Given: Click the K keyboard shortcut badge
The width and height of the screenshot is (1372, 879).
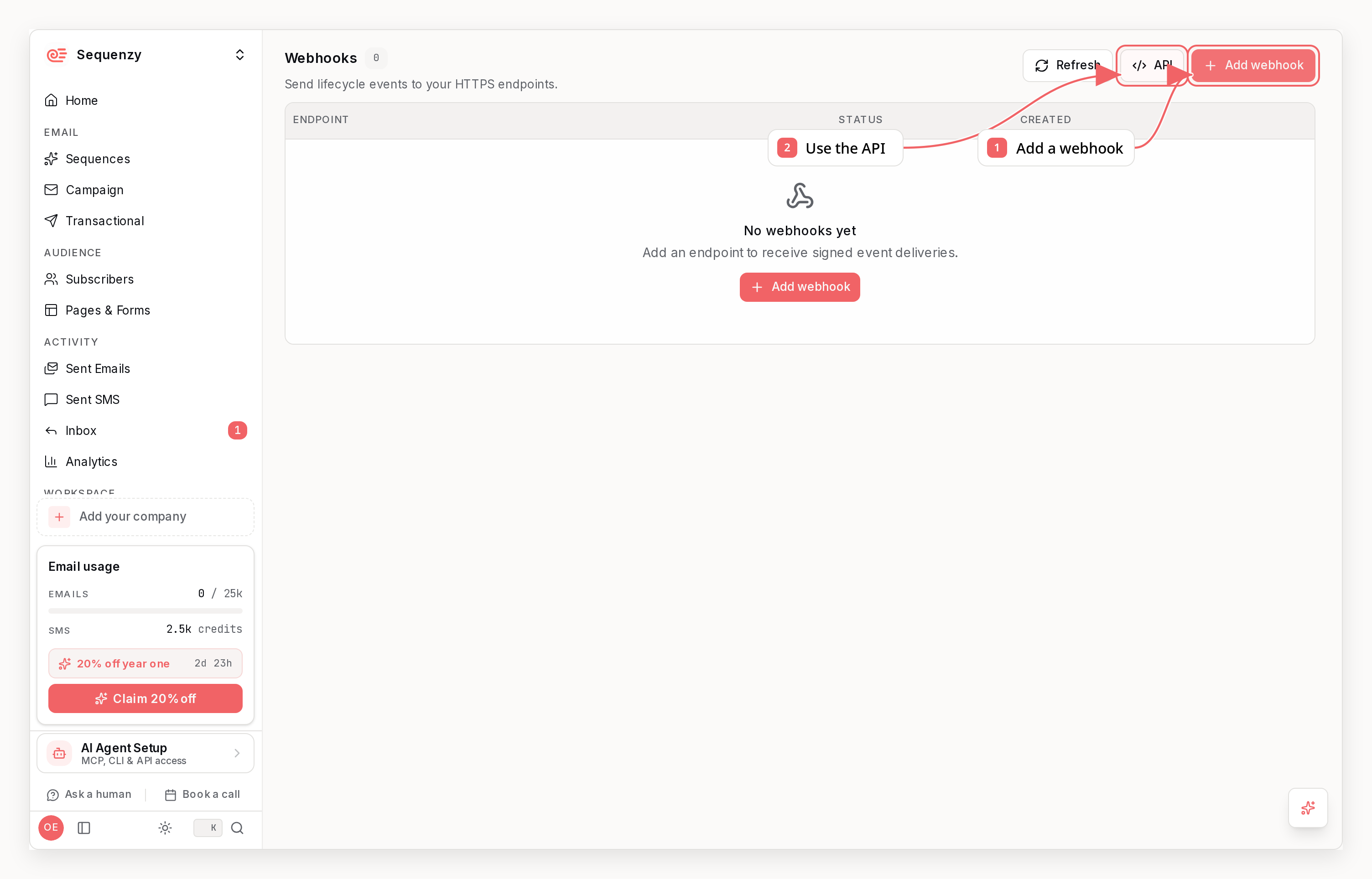Looking at the screenshot, I should [x=208, y=828].
